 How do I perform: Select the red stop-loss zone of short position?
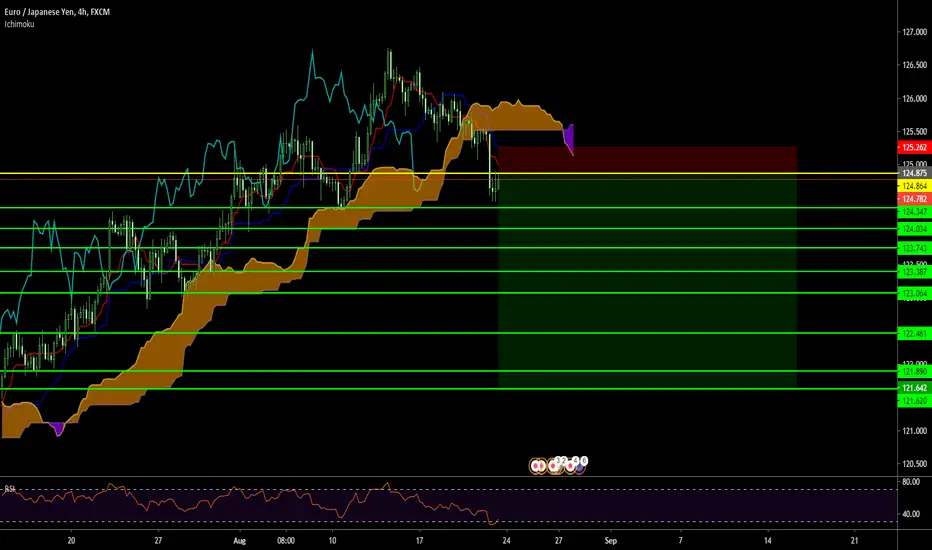point(647,160)
